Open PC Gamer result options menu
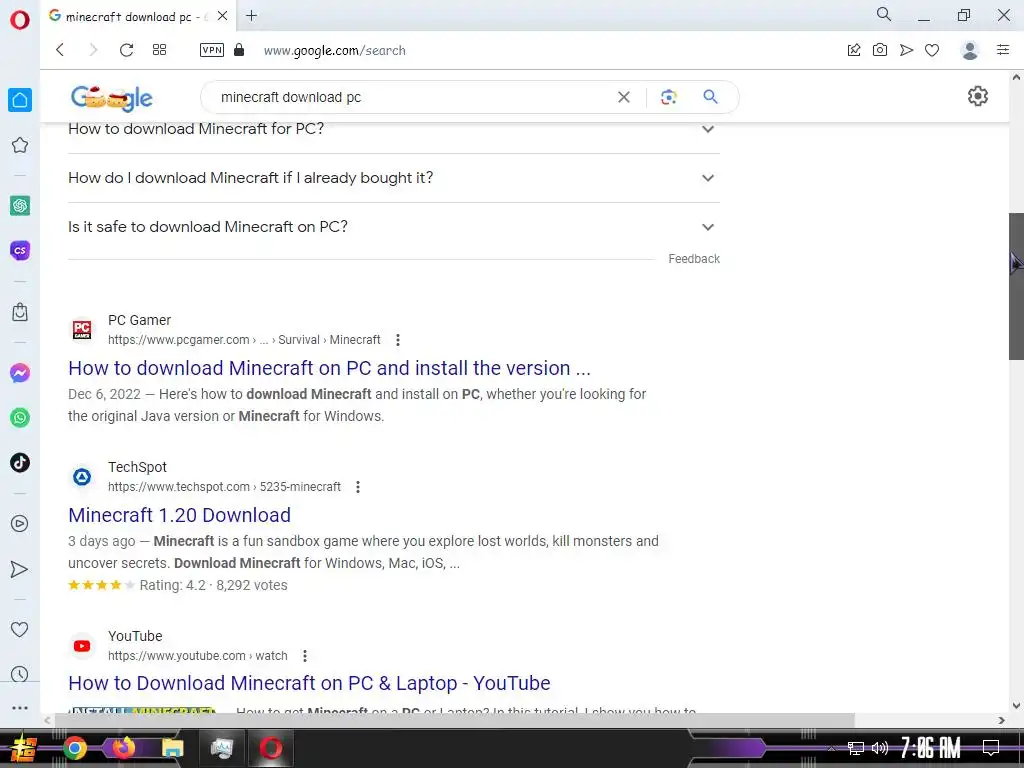1024x768 pixels. coord(398,340)
